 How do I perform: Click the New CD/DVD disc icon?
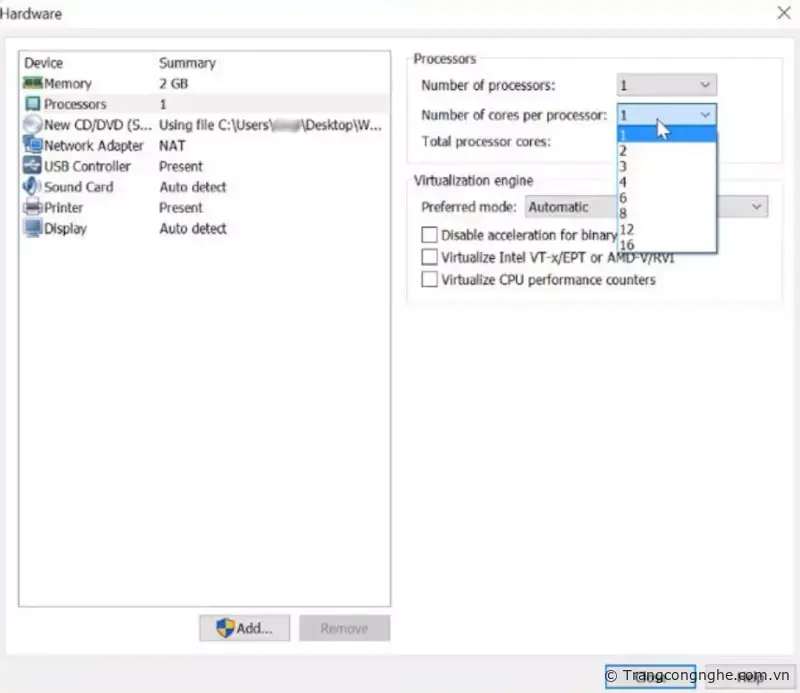pyautogui.click(x=32, y=125)
